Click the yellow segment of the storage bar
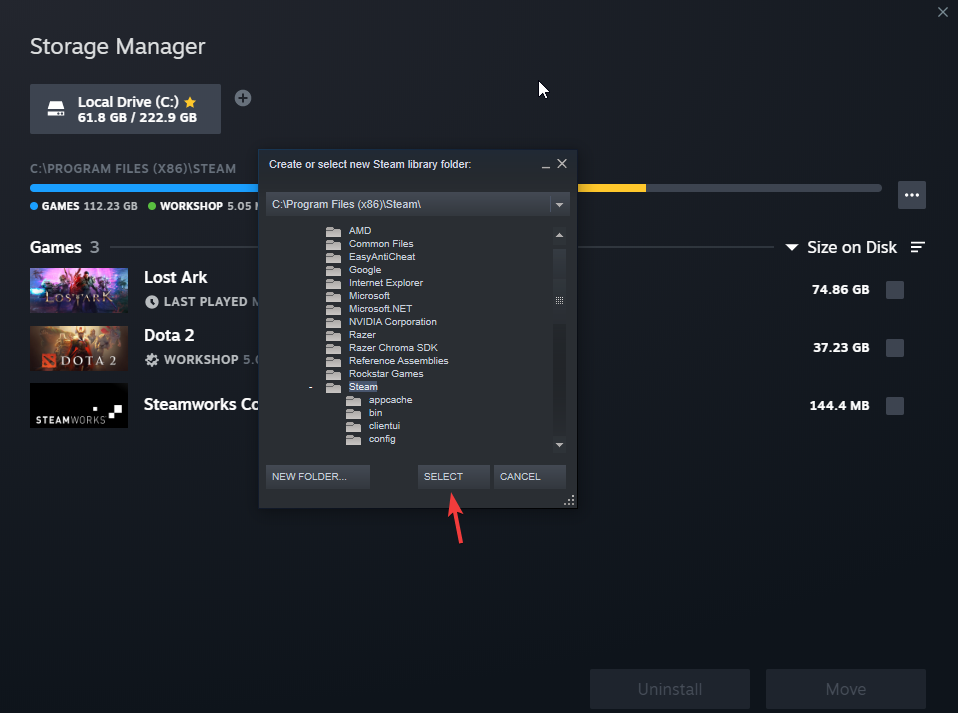The image size is (958, 713). [612, 188]
